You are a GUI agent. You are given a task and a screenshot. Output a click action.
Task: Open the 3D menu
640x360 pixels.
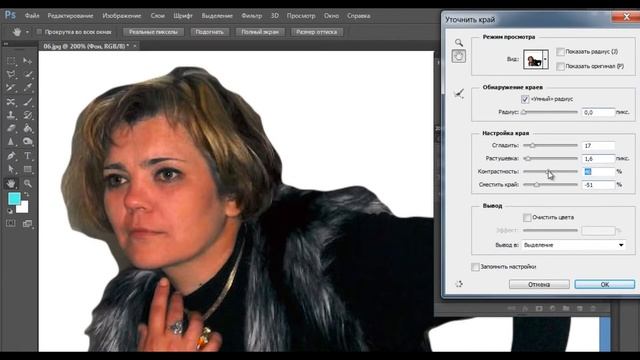(275, 16)
